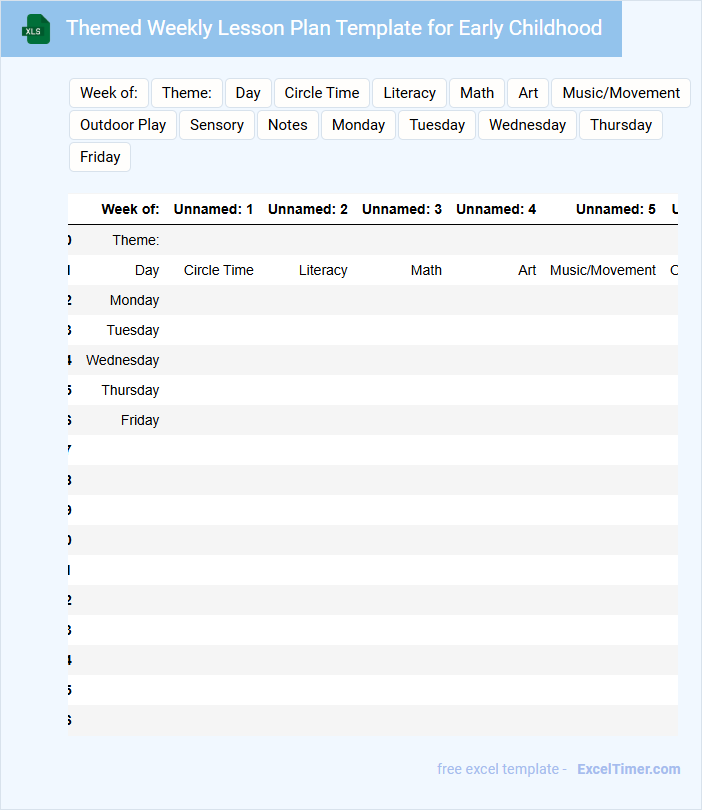Select the 'Theme:' tag button

click(187, 93)
